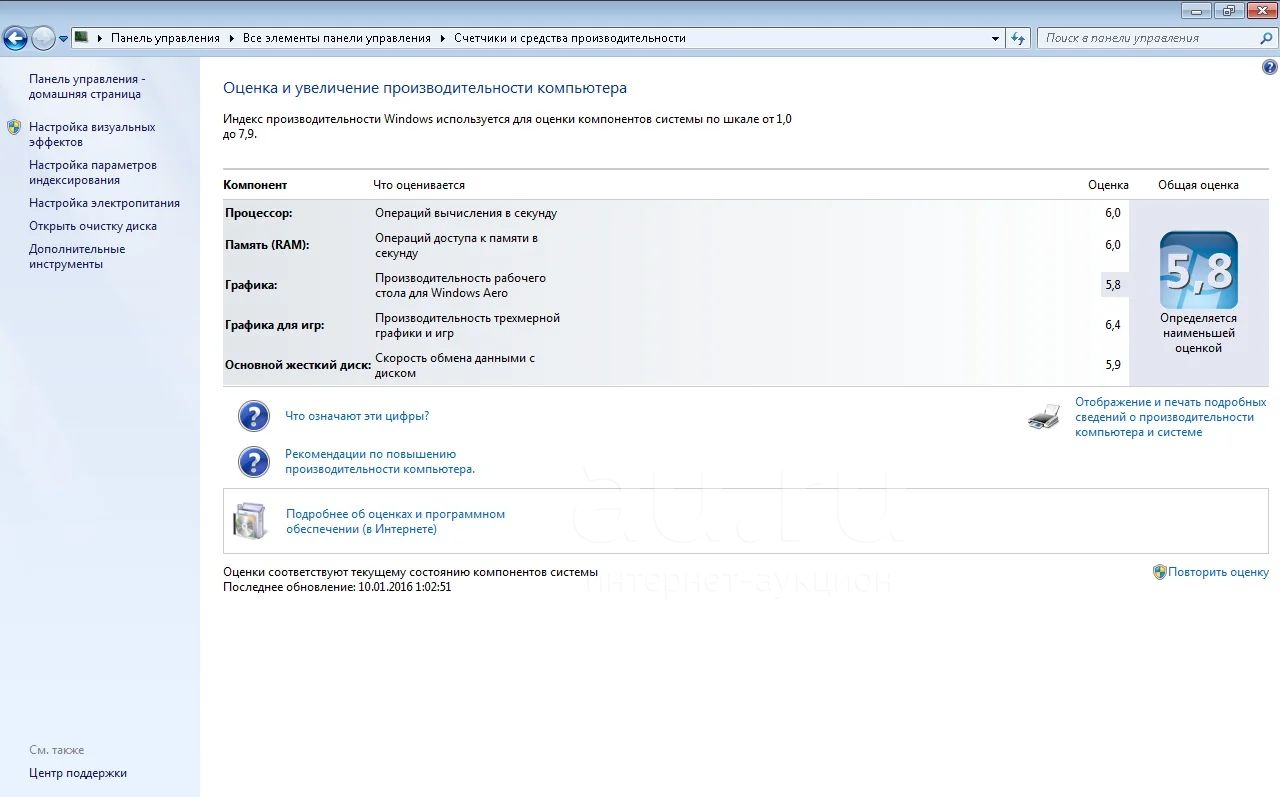Click the software box icon near 'Подробнее об оценках'
This screenshot has width=1280, height=797.
(x=250, y=521)
